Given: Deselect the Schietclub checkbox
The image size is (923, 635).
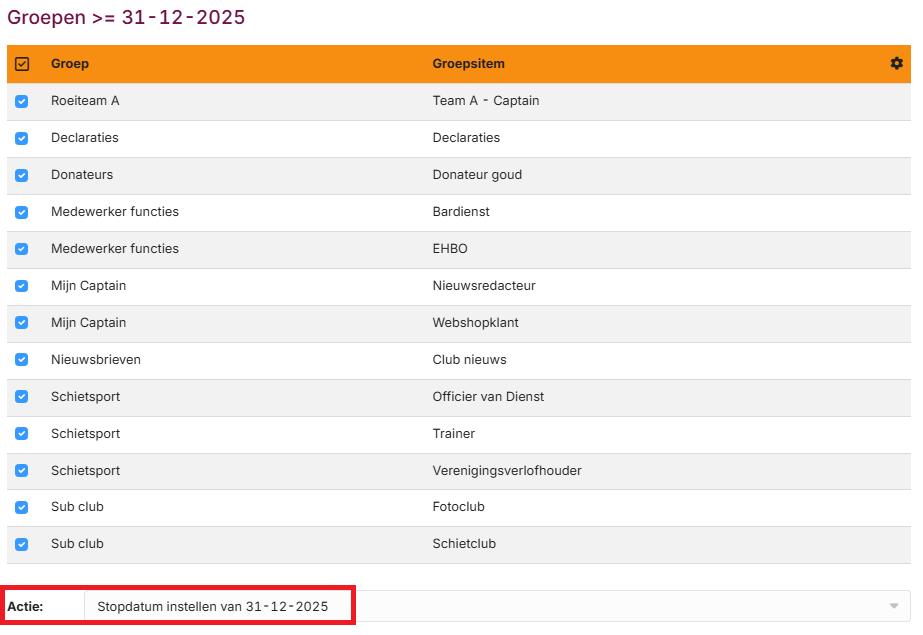Looking at the screenshot, I should [x=21, y=545].
